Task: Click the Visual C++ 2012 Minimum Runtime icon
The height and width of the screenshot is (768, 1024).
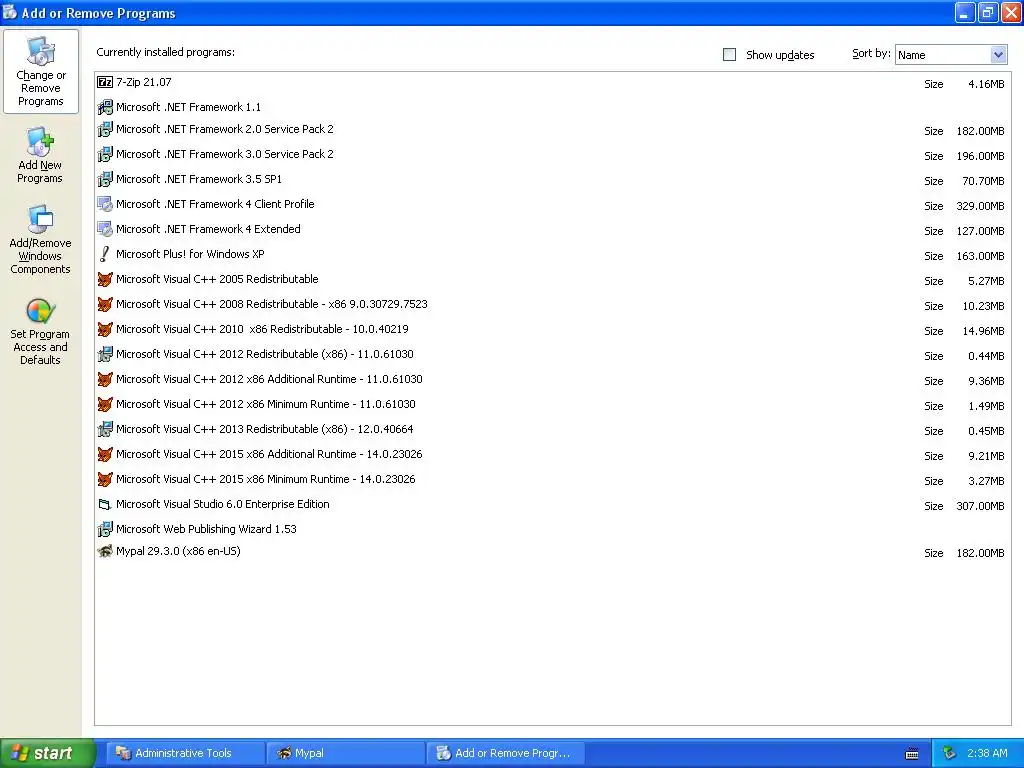Action: click(104, 404)
